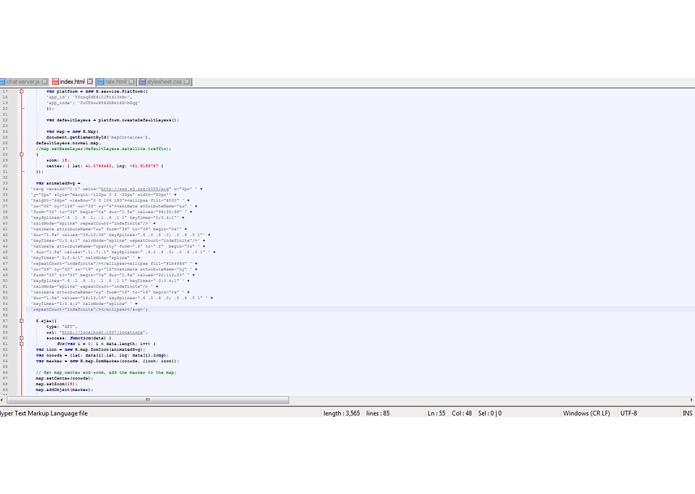Collapse the success function fold at line 60
The width and height of the screenshot is (695, 494).
pos(21,338)
